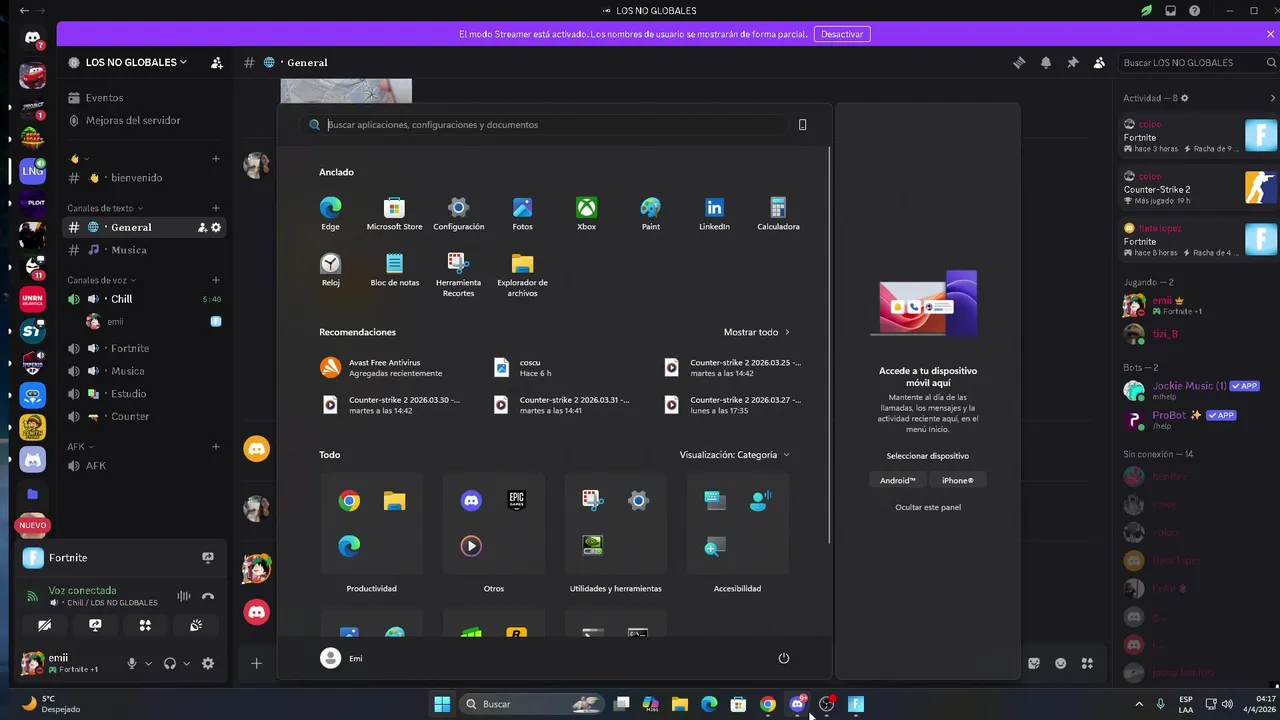Collapse the AFK category

[81, 447]
